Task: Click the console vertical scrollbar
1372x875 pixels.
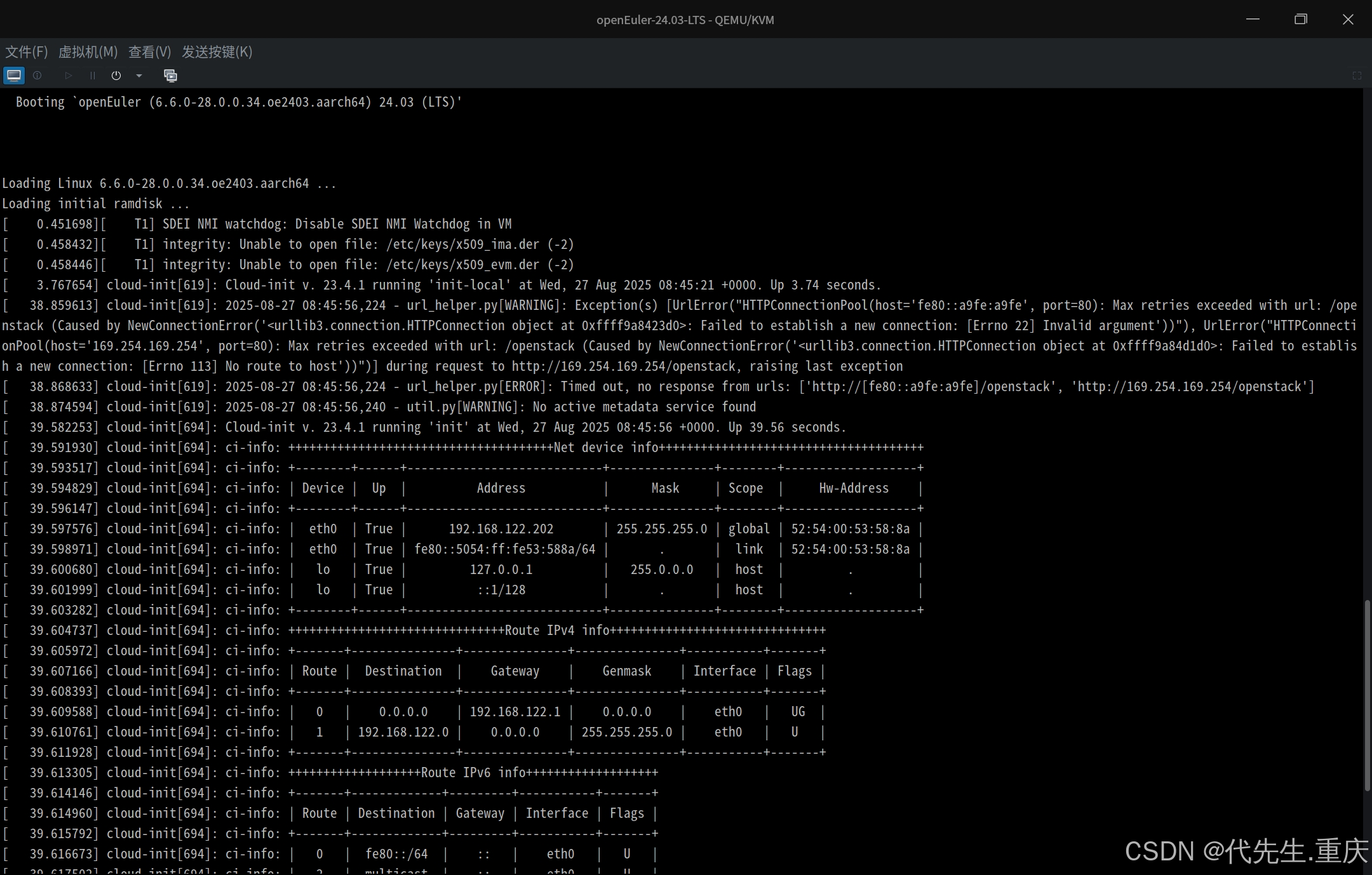Action: coord(1367,695)
